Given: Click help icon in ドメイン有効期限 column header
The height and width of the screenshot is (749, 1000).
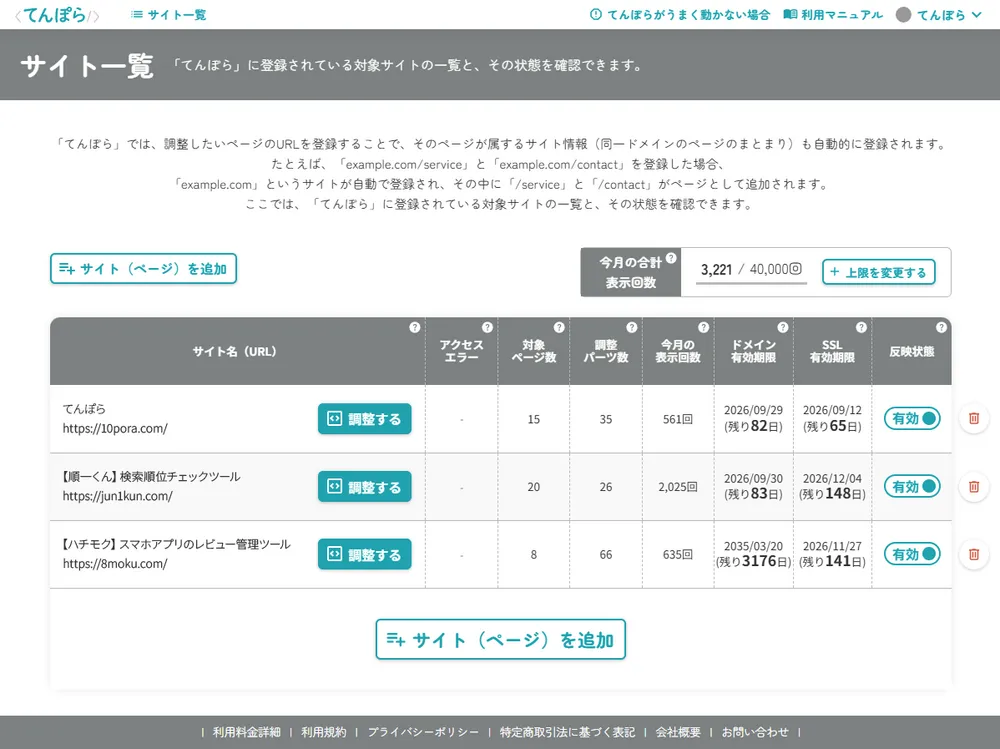Looking at the screenshot, I should coord(783,327).
